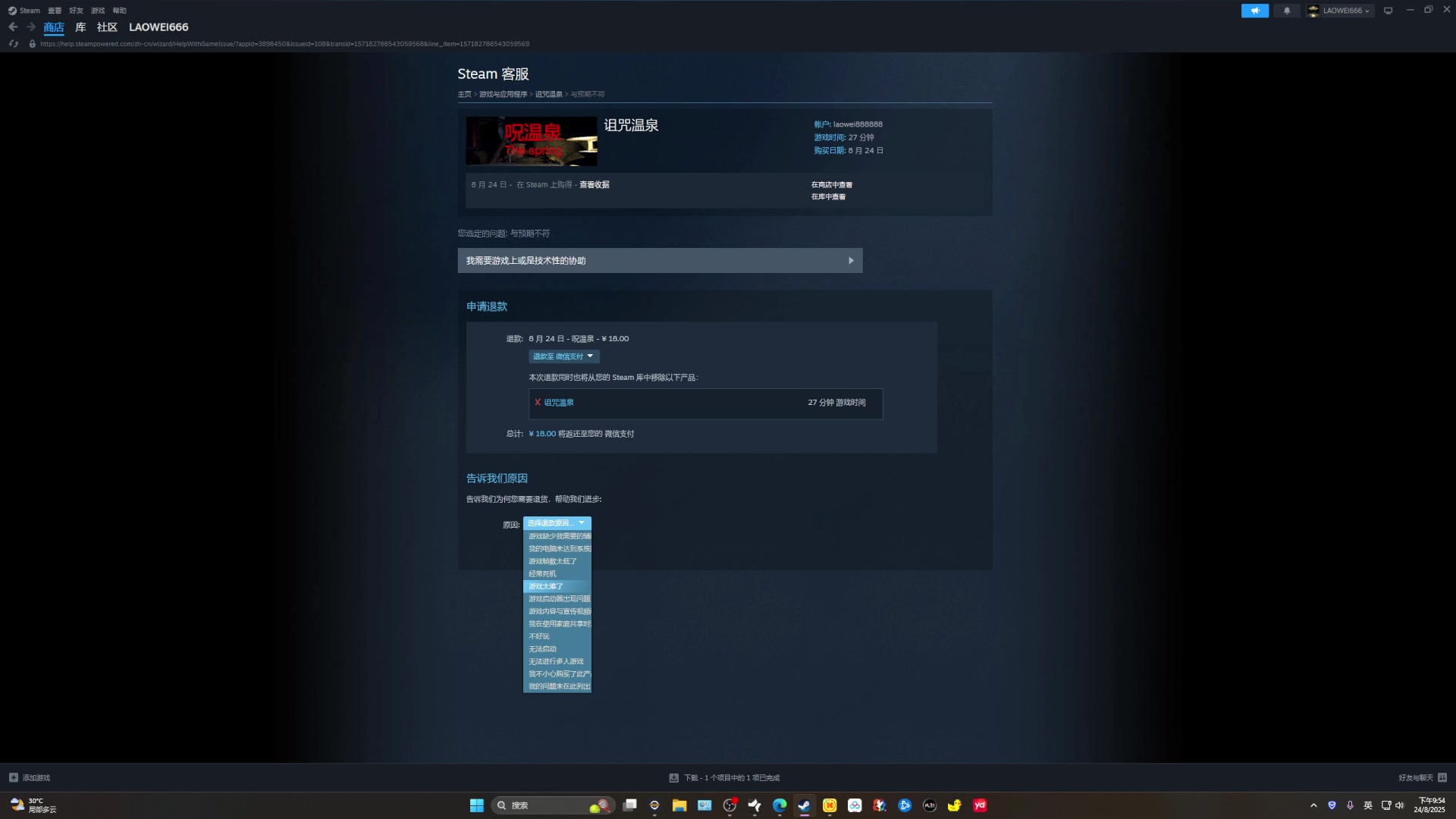Open the downloads status icon
Image resolution: width=1456 pixels, height=819 pixels.
pyautogui.click(x=673, y=777)
